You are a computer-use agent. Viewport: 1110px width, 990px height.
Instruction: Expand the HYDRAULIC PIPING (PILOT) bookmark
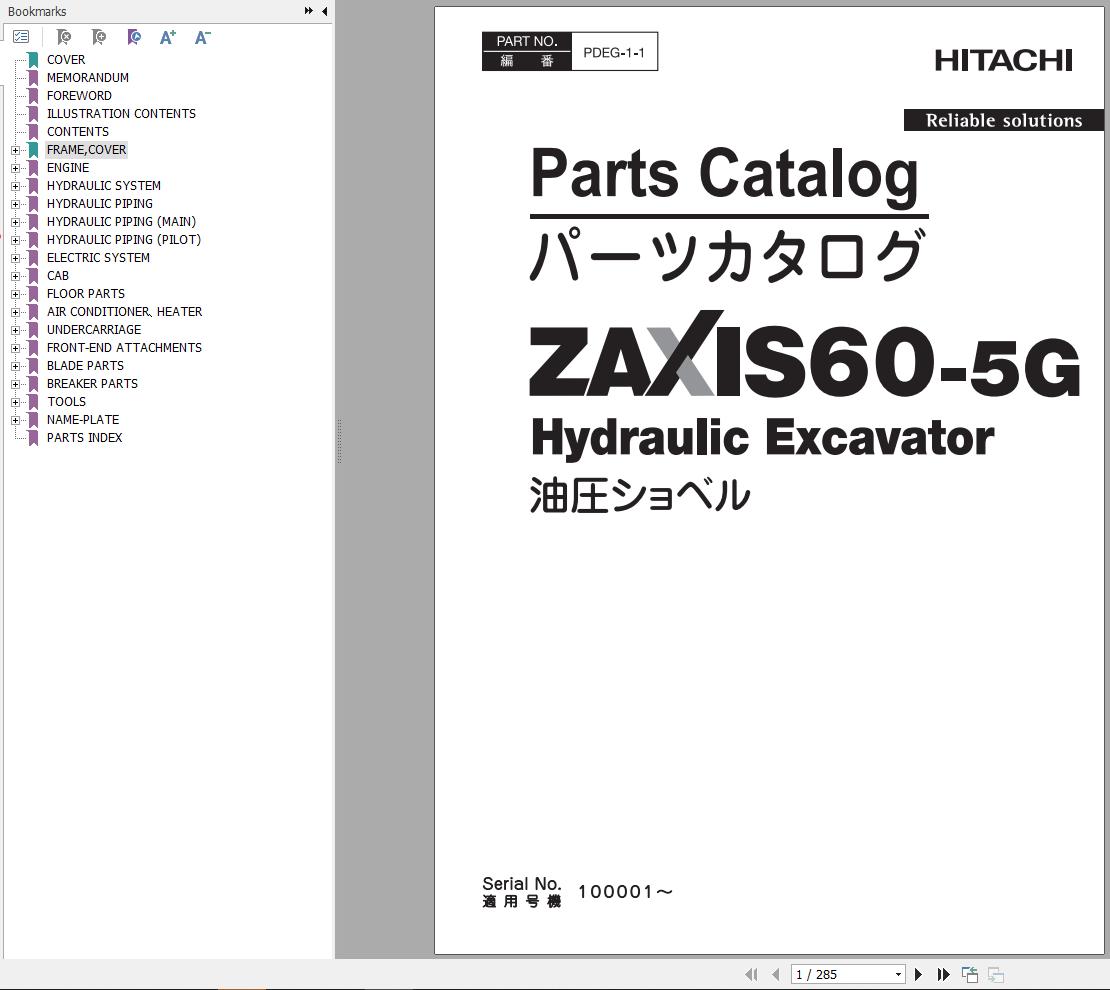[x=16, y=240]
